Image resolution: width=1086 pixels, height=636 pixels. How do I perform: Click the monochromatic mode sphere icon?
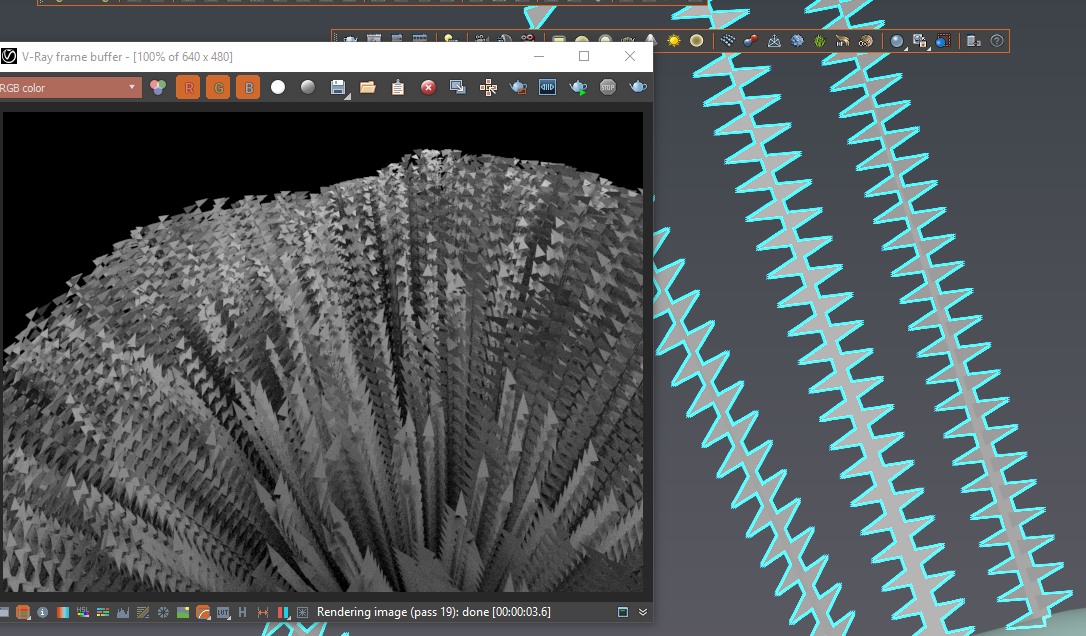coord(308,88)
